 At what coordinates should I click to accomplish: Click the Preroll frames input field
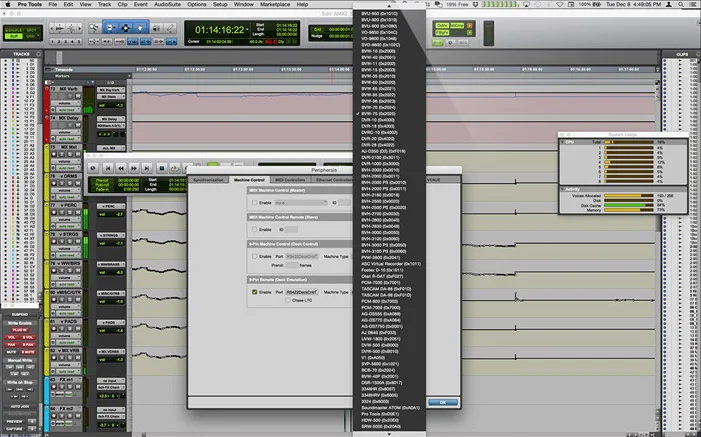(x=291, y=265)
